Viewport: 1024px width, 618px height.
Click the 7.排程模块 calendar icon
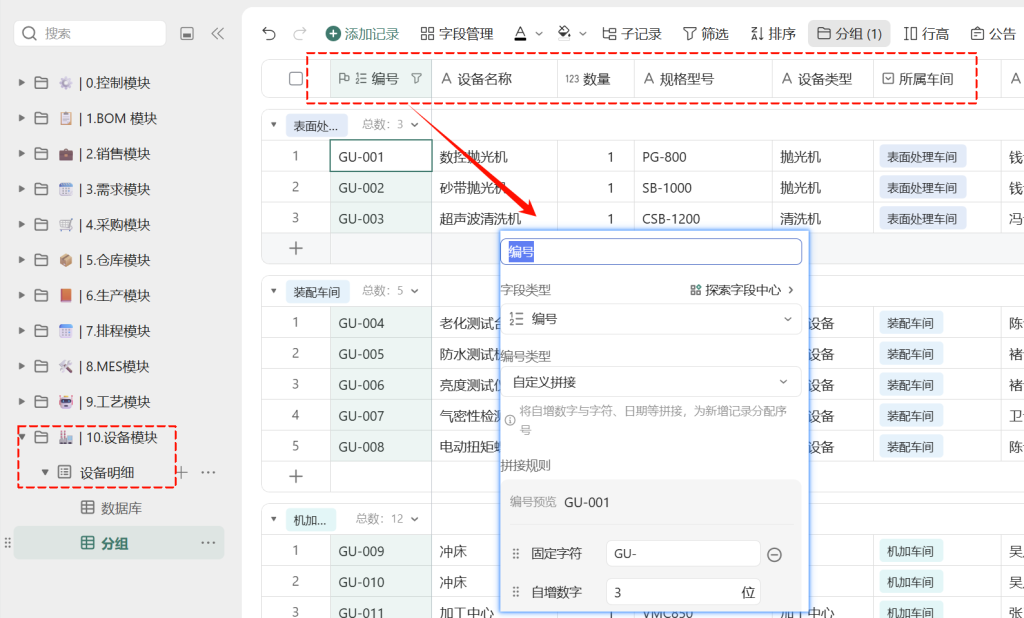click(x=65, y=331)
